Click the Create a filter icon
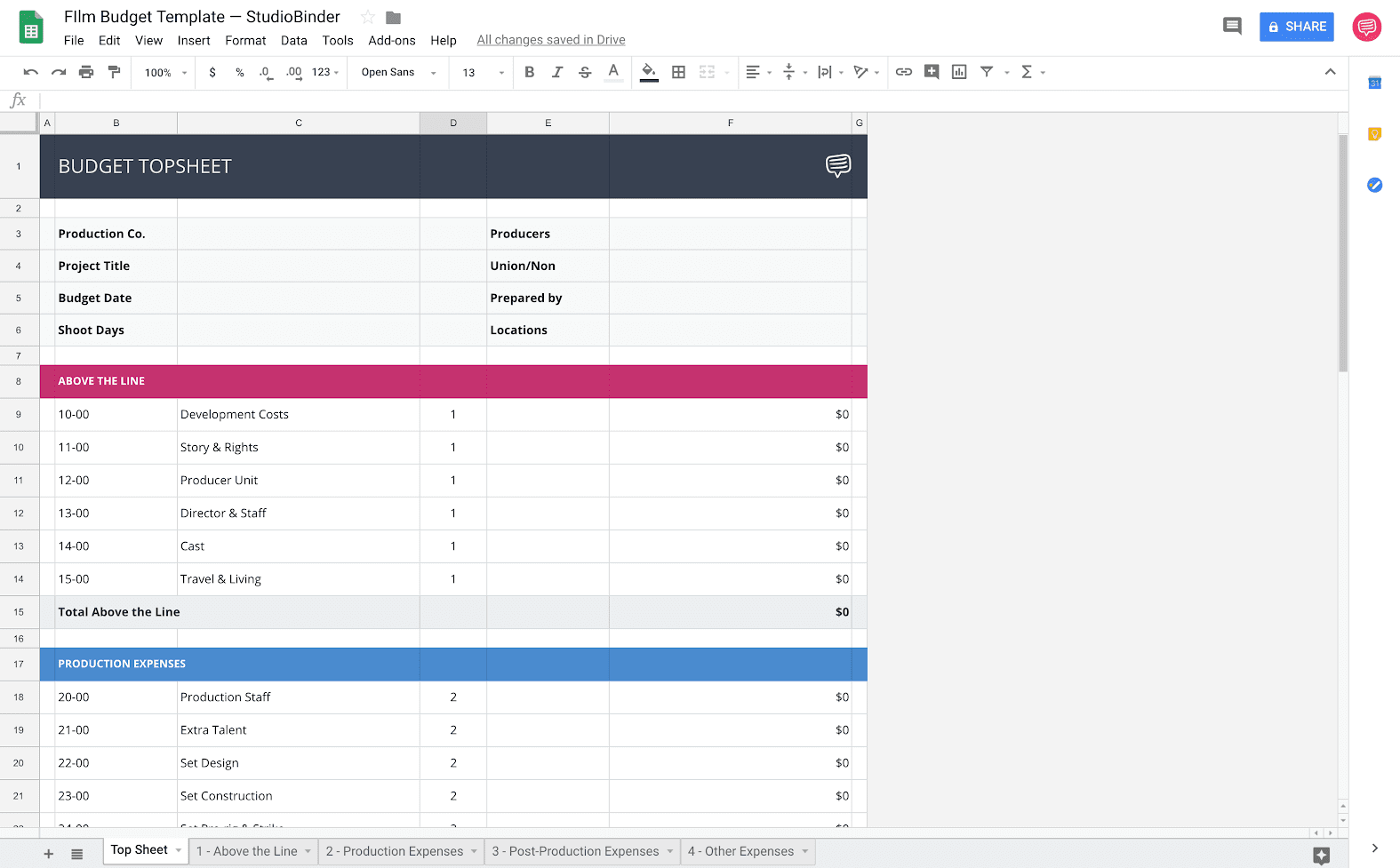Screen dimensions: 1400x868 (x=987, y=72)
